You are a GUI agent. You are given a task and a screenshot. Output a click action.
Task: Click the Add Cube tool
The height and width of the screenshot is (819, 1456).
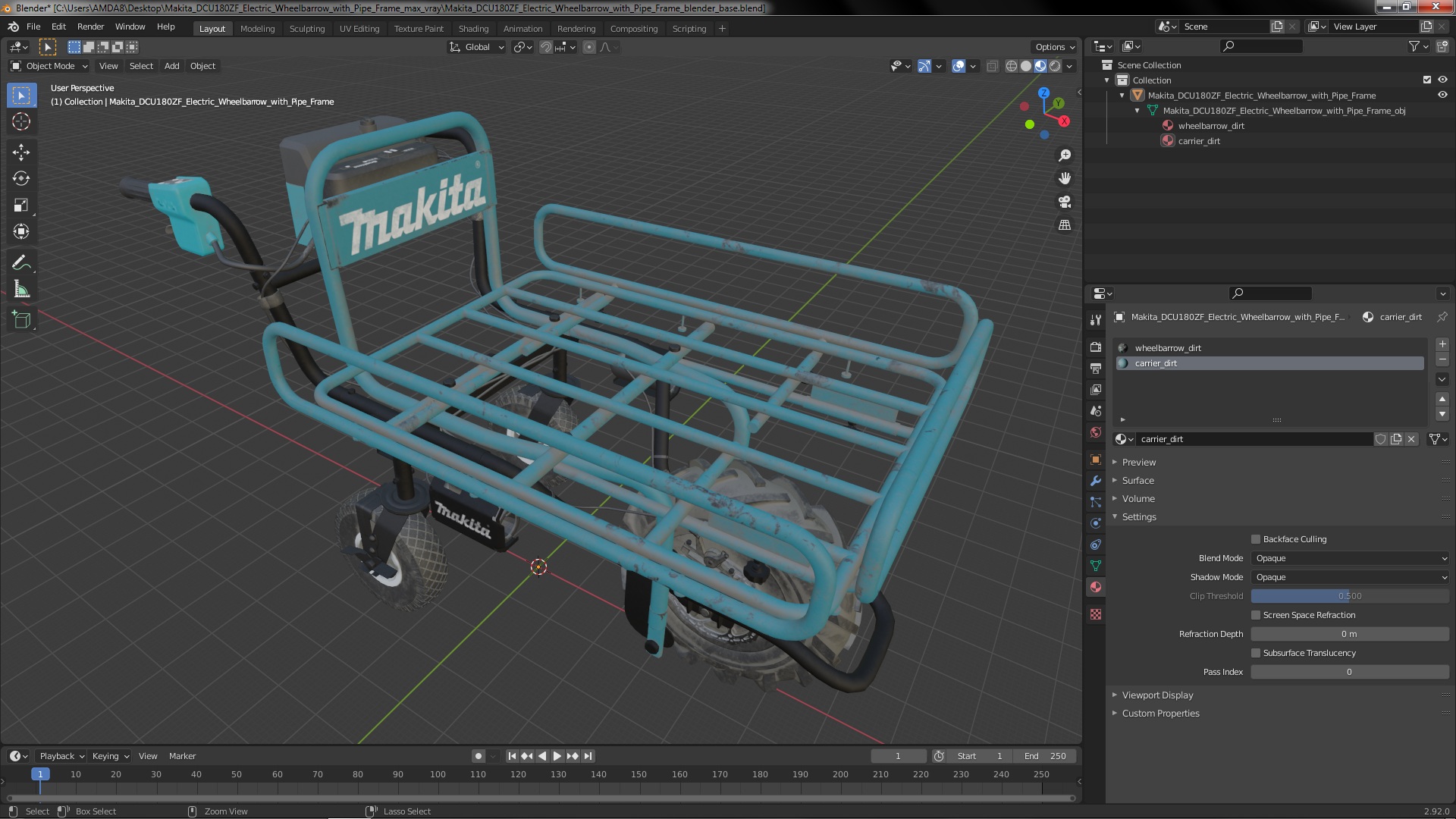point(21,320)
